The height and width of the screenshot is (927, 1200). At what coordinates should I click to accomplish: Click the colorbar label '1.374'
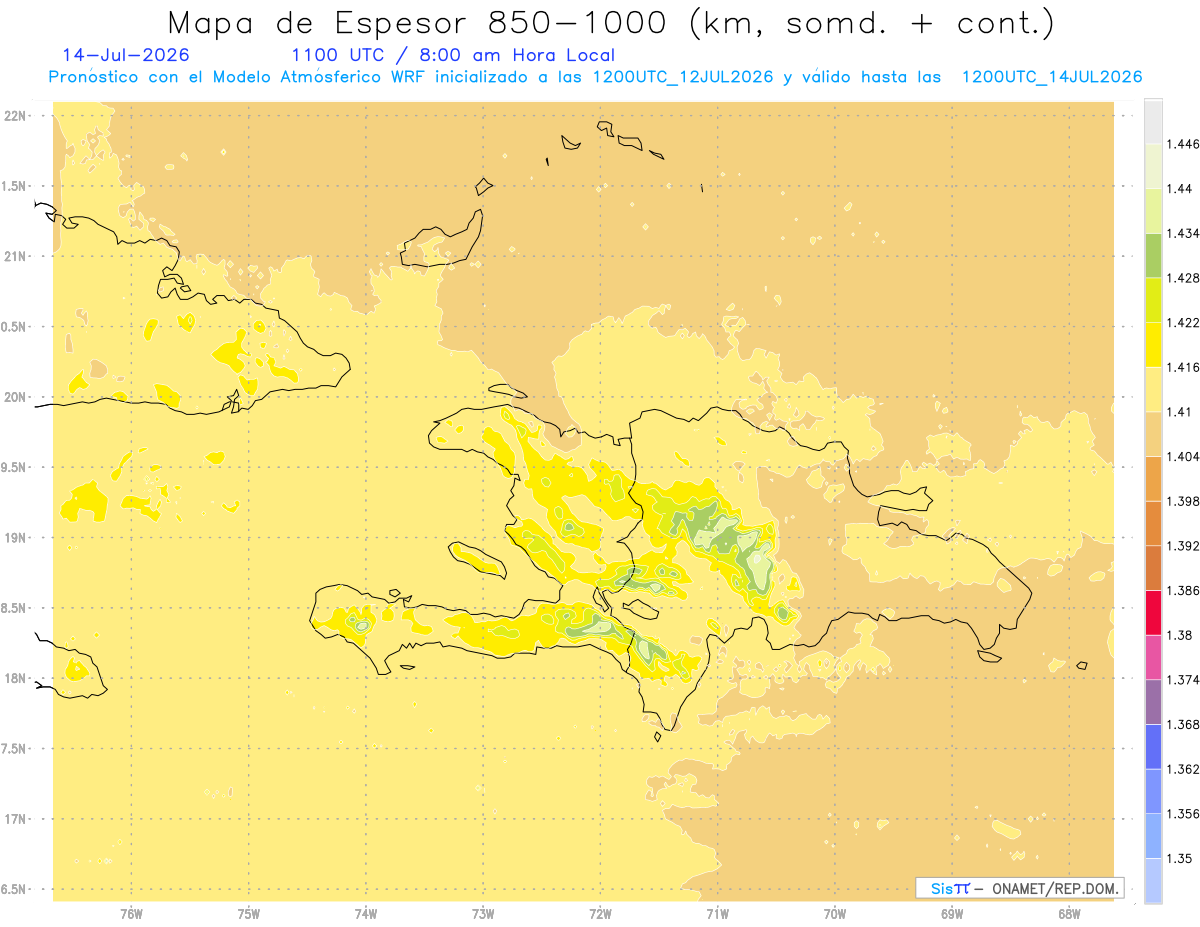click(1183, 680)
